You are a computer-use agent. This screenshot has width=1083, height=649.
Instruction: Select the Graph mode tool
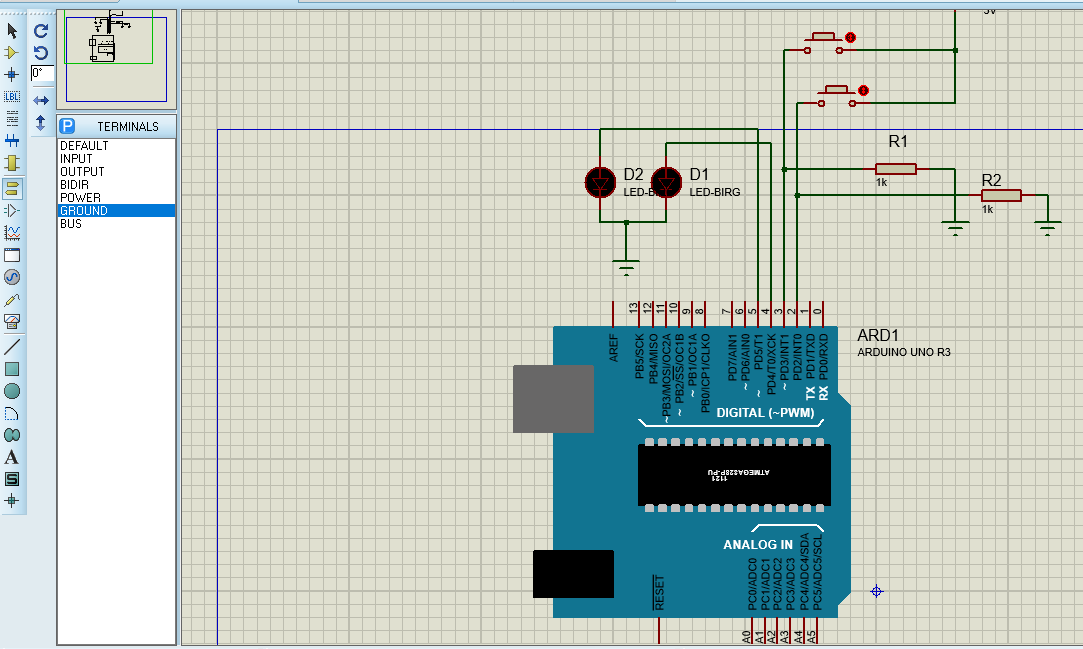(12, 233)
